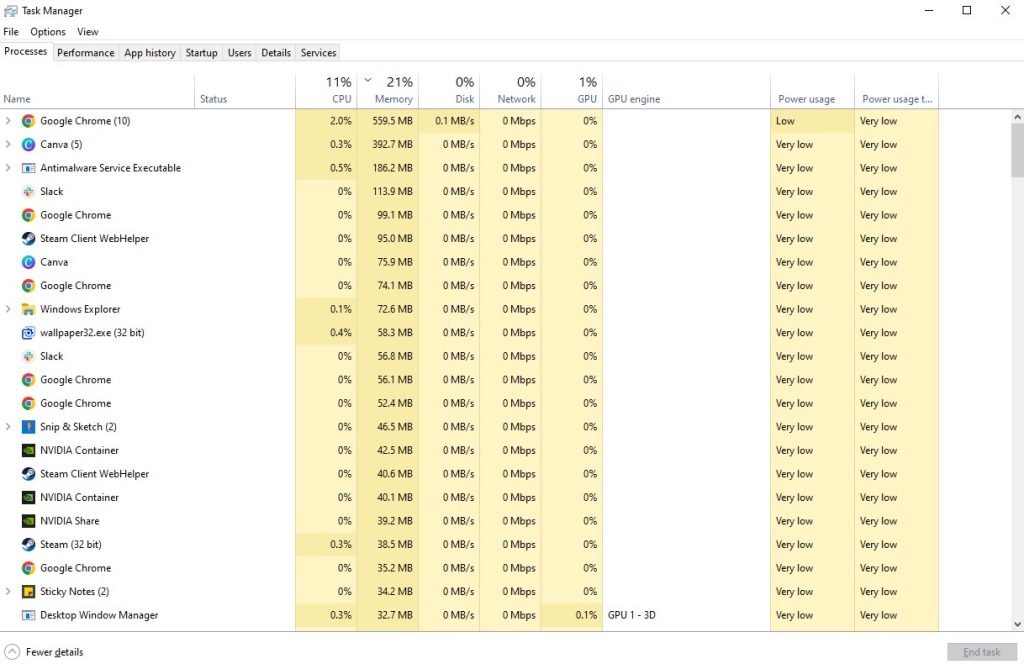Click the Chrome icon at 74.1 MB
The width and height of the screenshot is (1024, 669).
(28, 286)
